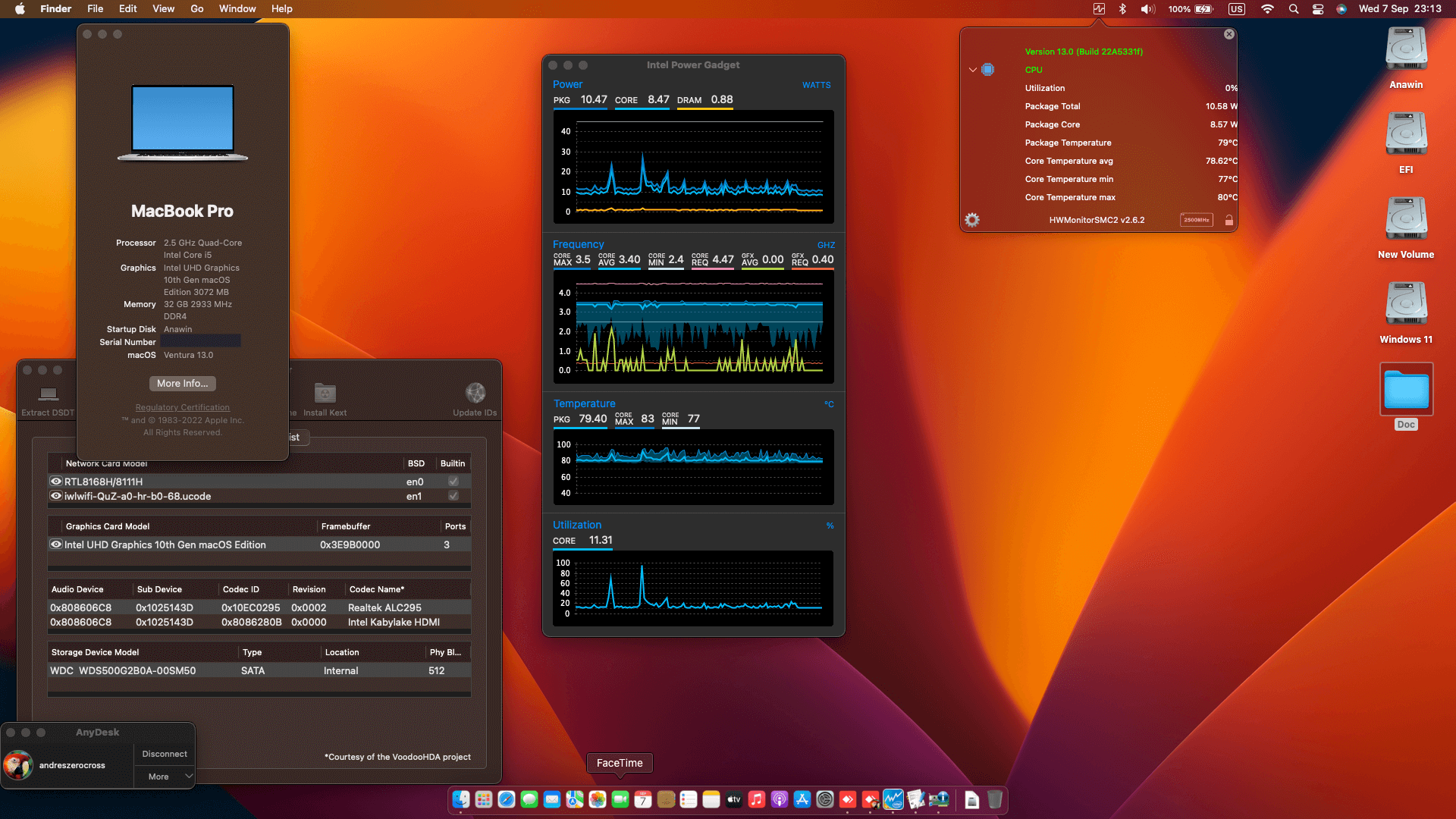Toggle Builtin checkbox for en0 row
The width and height of the screenshot is (1456, 819).
point(453,482)
